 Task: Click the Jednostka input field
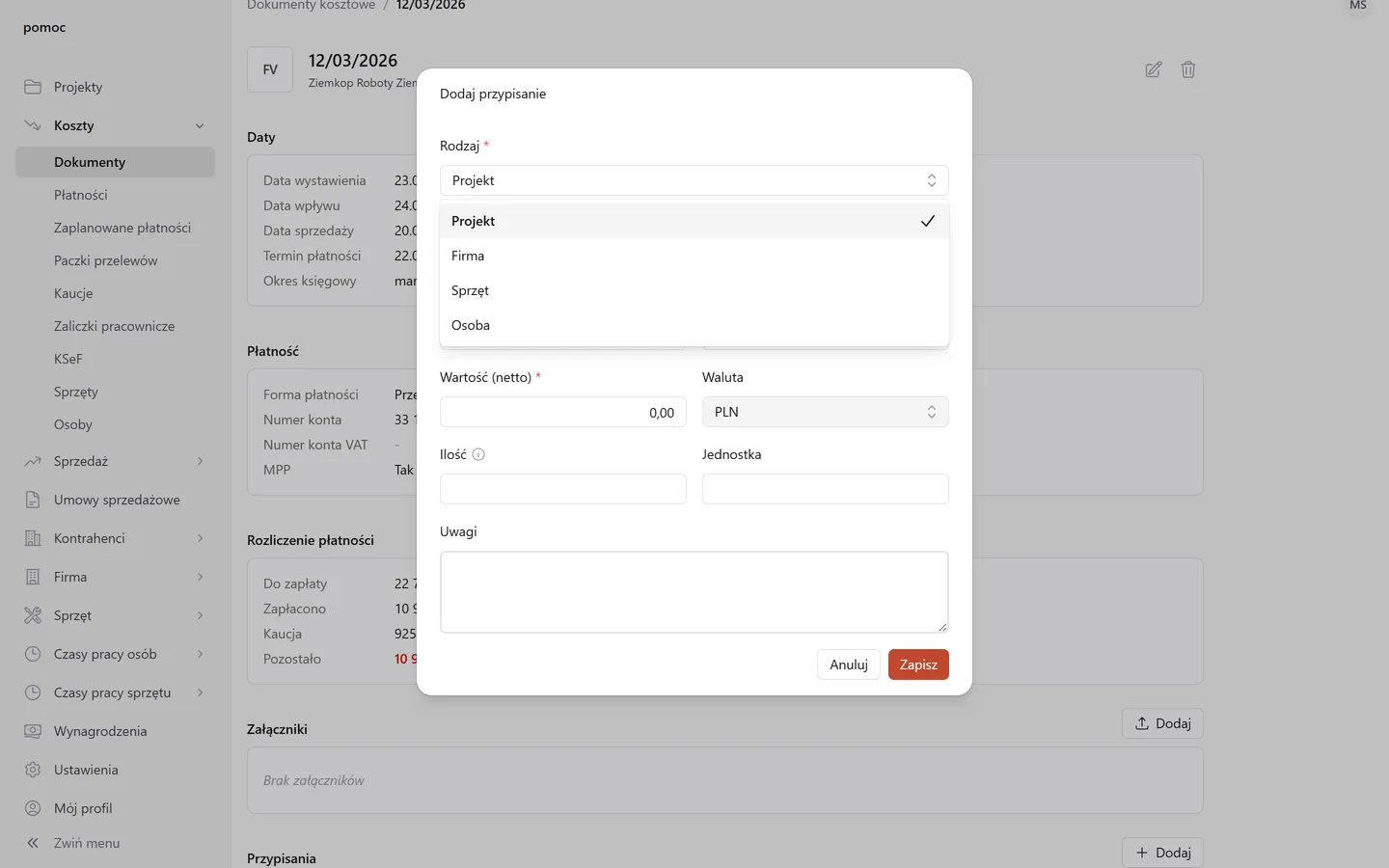(826, 489)
